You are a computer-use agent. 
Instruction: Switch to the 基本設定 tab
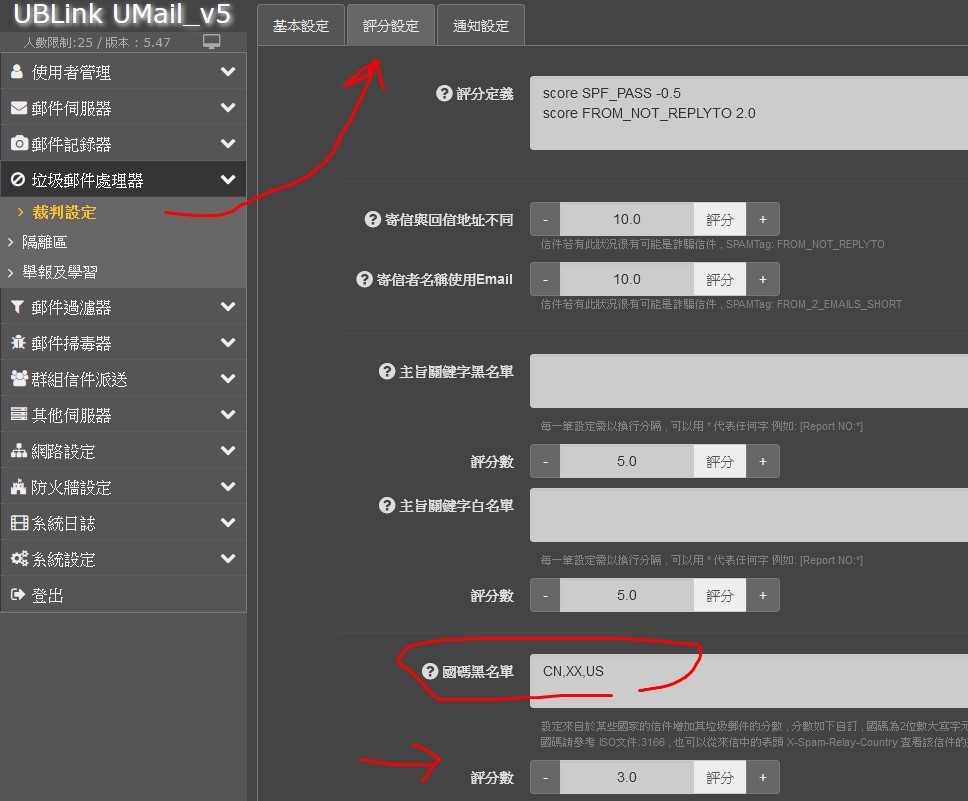[301, 25]
